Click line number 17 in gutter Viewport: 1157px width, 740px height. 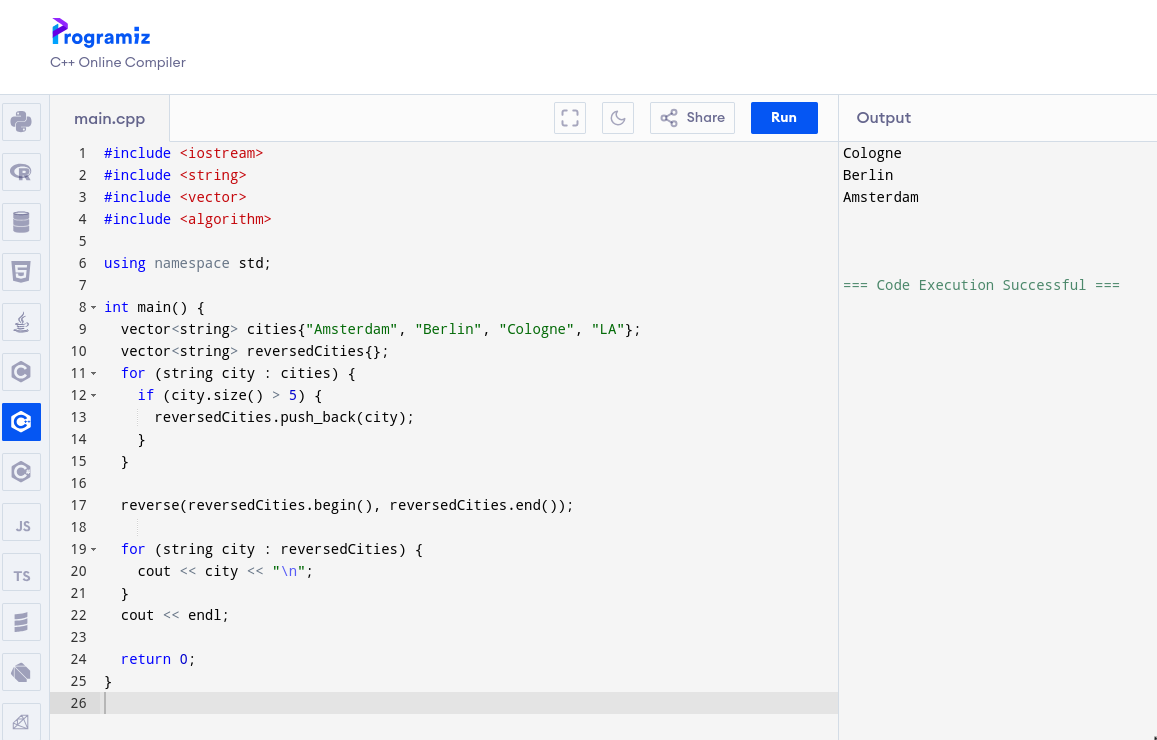(x=78, y=505)
